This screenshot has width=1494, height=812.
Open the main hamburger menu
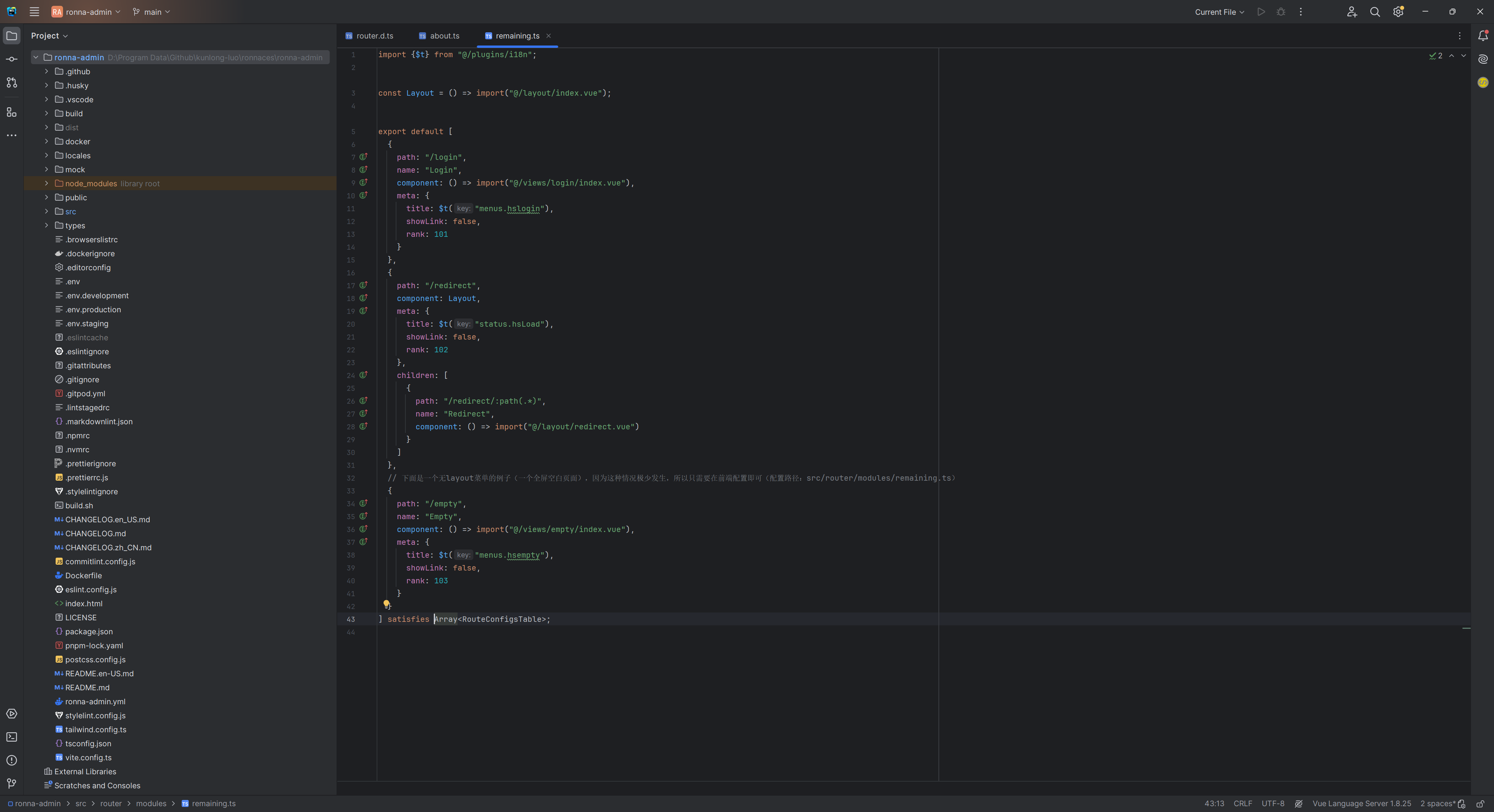pos(34,12)
